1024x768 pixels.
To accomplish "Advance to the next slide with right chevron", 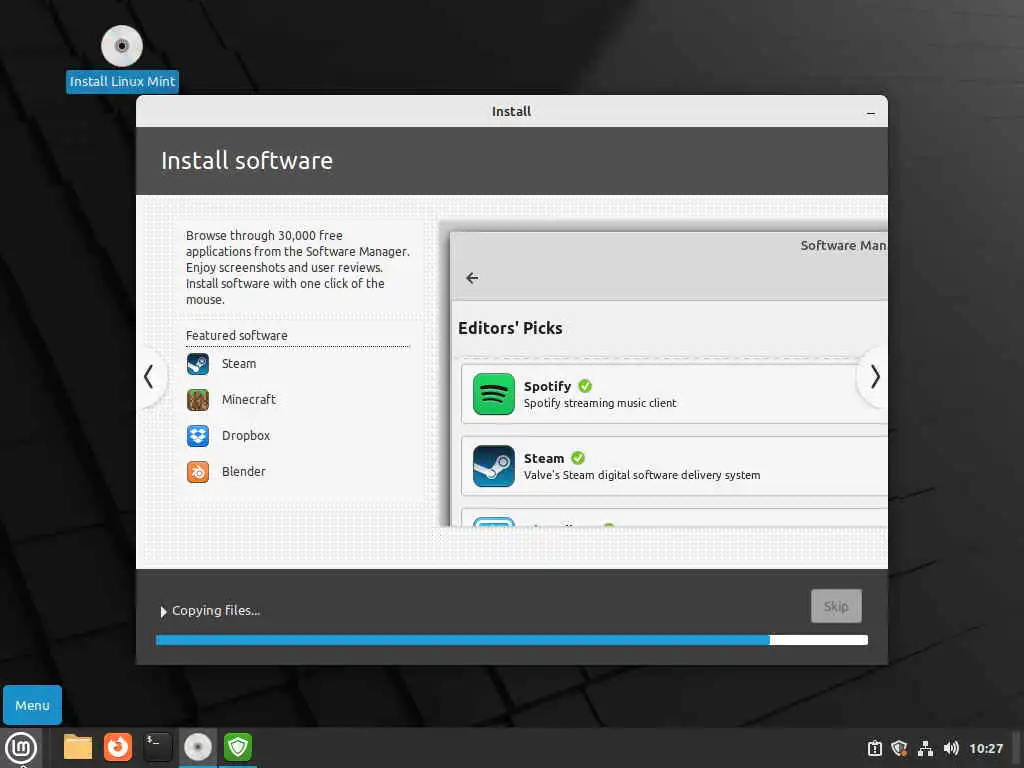I will pyautogui.click(x=874, y=377).
